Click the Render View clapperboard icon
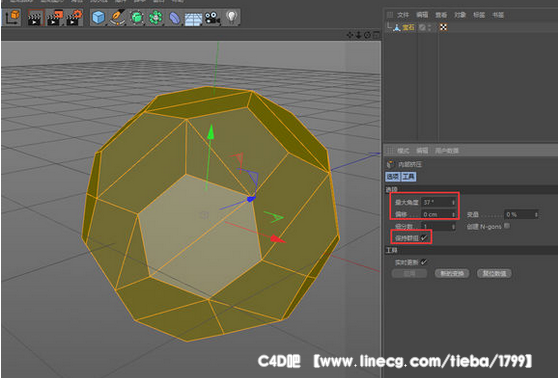Image resolution: width=558 pixels, height=378 pixels. tap(36, 18)
